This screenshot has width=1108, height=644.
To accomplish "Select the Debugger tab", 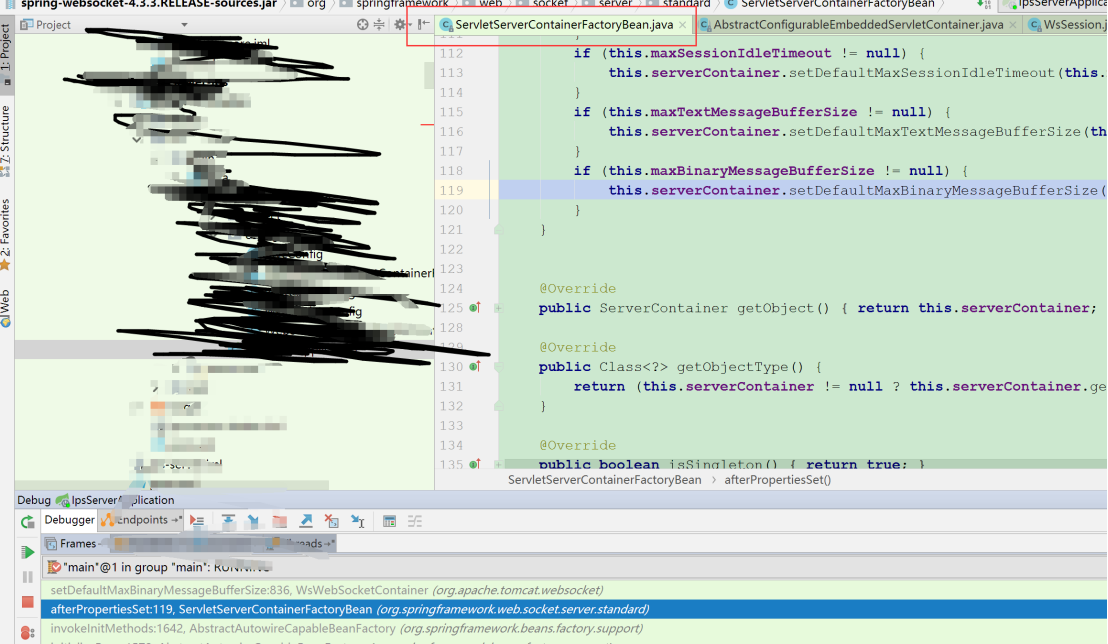I will pyautogui.click(x=68, y=520).
